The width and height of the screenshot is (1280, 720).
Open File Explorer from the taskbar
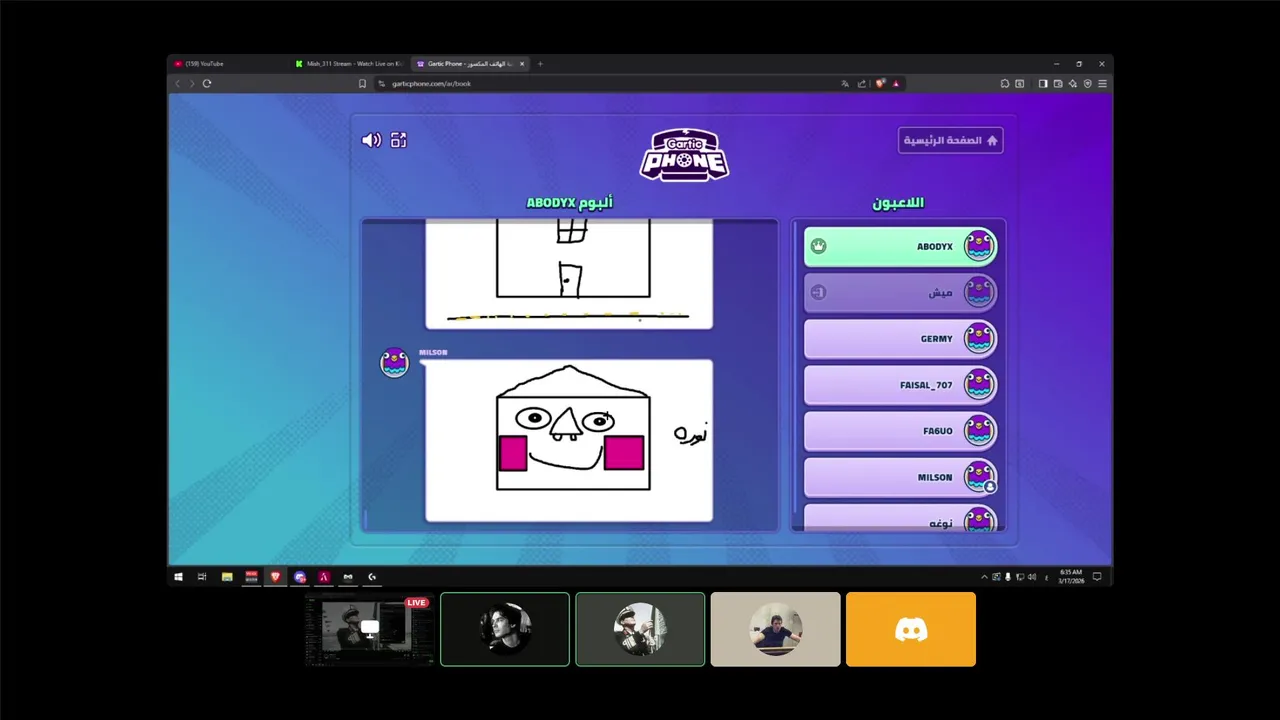pos(227,577)
